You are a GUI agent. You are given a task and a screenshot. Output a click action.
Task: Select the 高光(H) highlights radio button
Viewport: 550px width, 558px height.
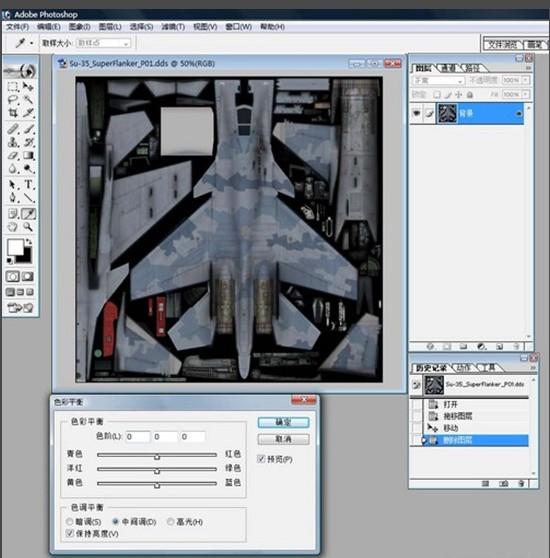click(x=170, y=522)
